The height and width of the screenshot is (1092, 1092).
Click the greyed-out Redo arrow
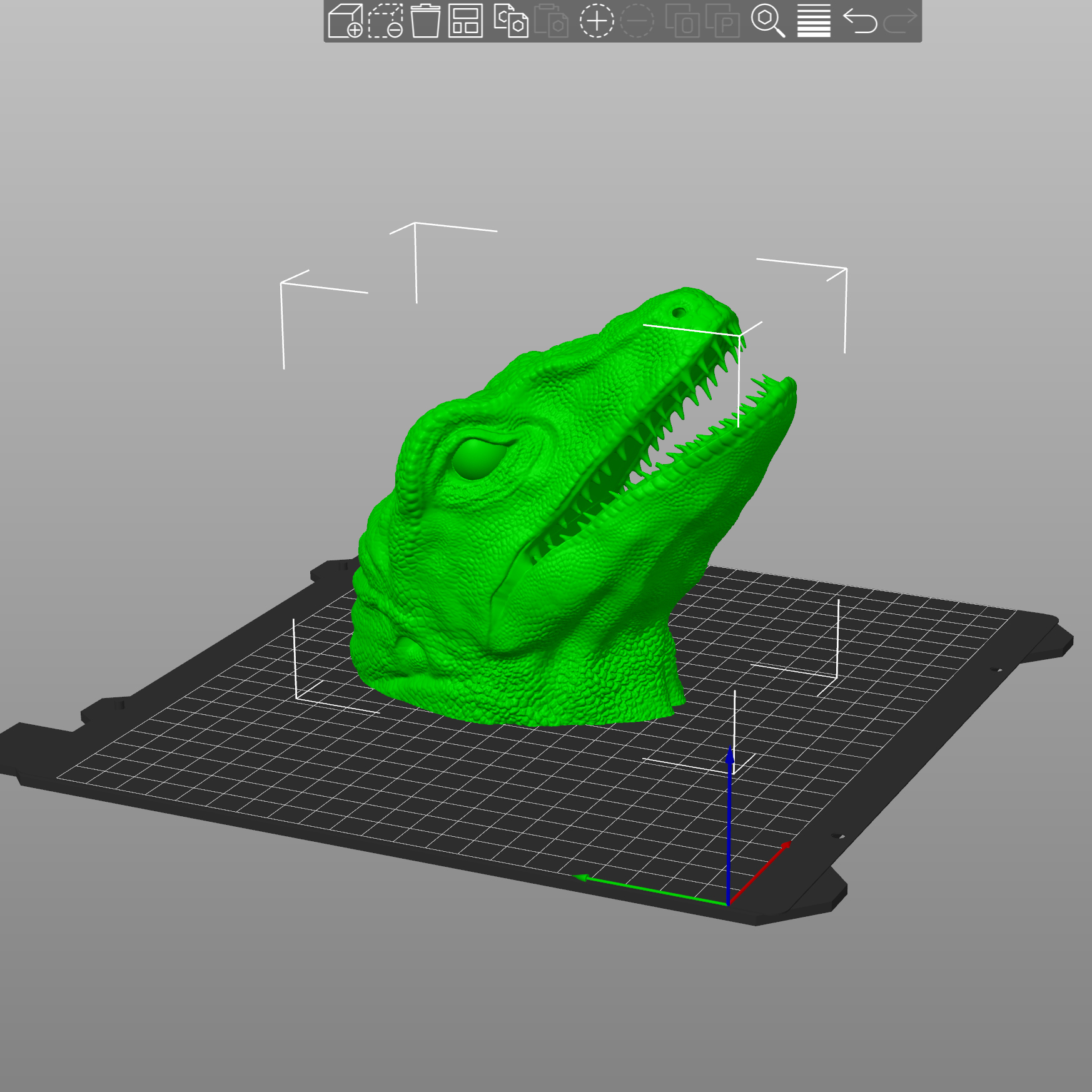(900, 21)
